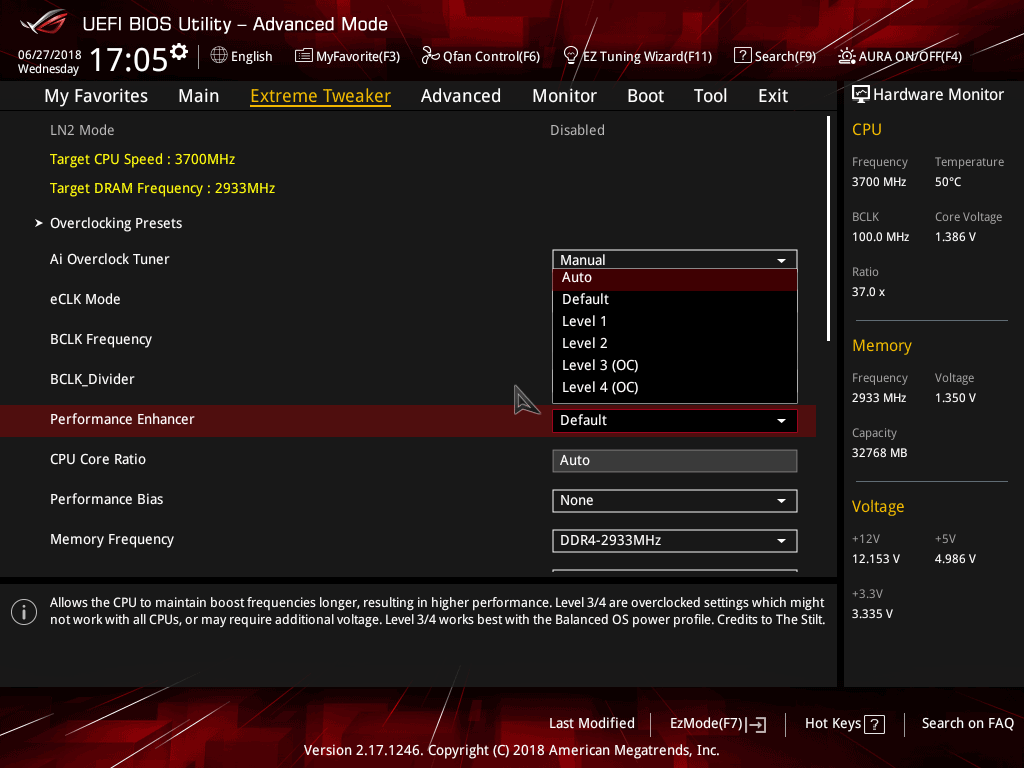Open the Ai Overclock Tuner dropdown
Image resolution: width=1024 pixels, height=768 pixels.
(x=675, y=259)
